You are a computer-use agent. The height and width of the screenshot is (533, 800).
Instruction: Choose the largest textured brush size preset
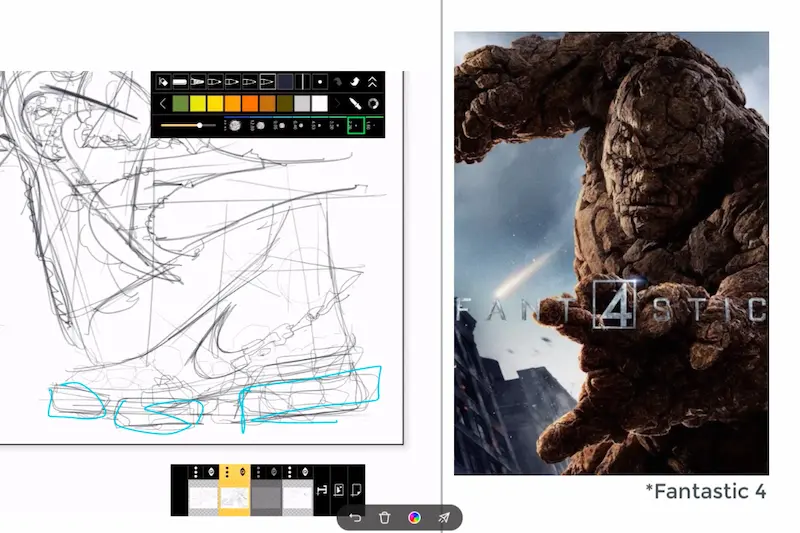tap(235, 125)
